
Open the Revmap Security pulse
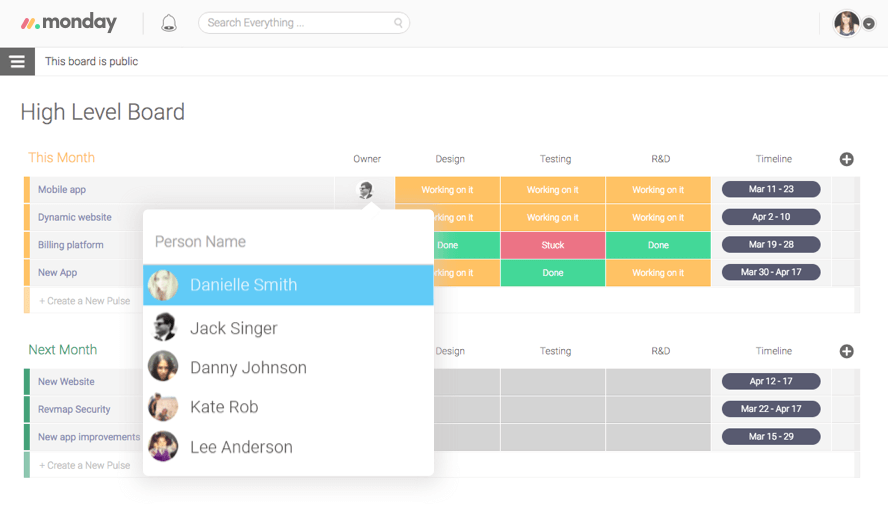click(x=74, y=409)
